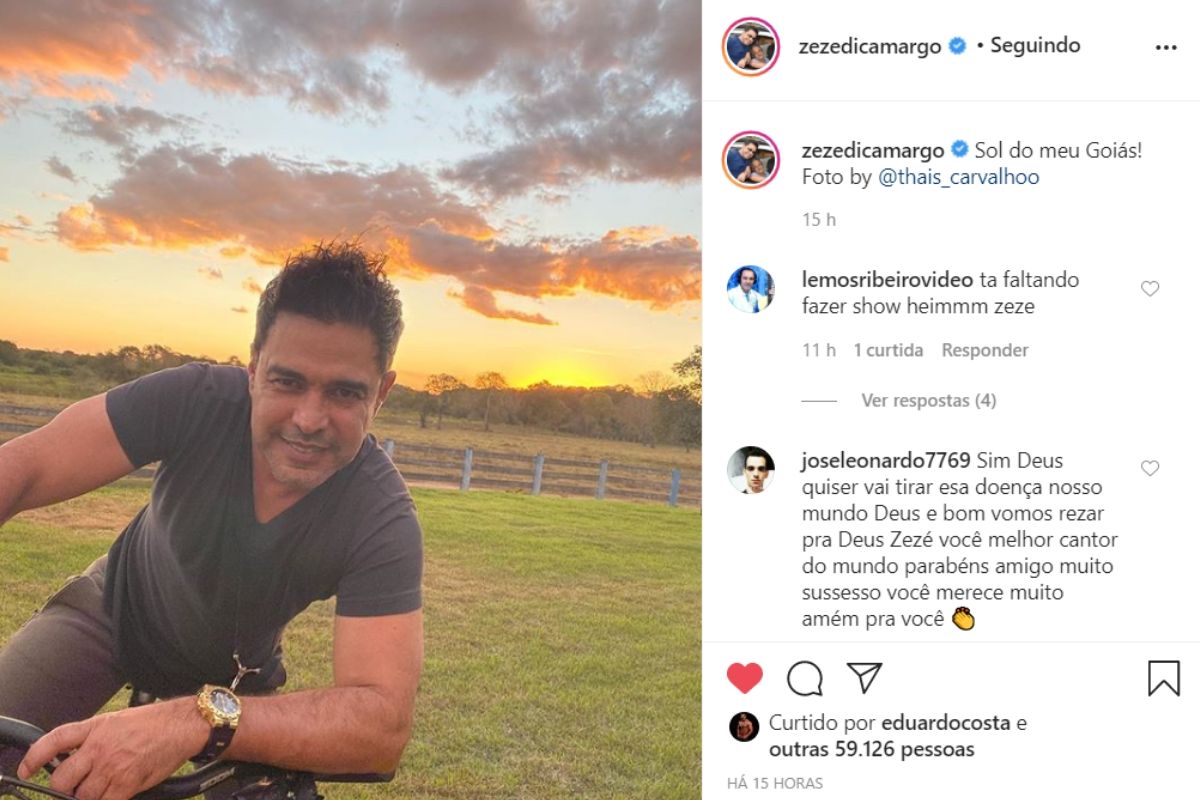Open the three-dot more options menu
Screen dimensions: 1200x800
pyautogui.click(x=1166, y=47)
